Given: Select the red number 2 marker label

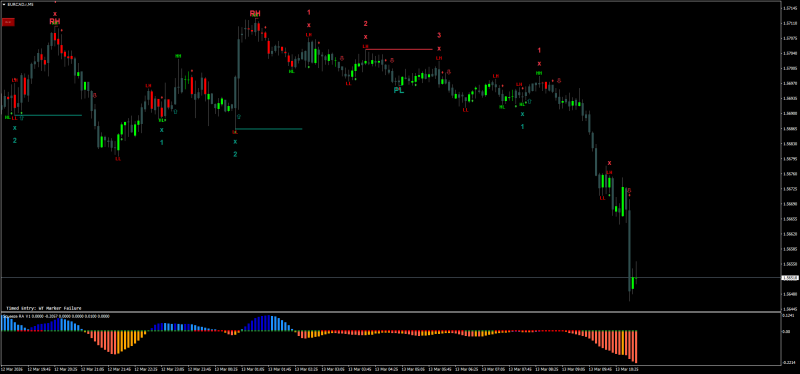Looking at the screenshot, I should coord(365,23).
